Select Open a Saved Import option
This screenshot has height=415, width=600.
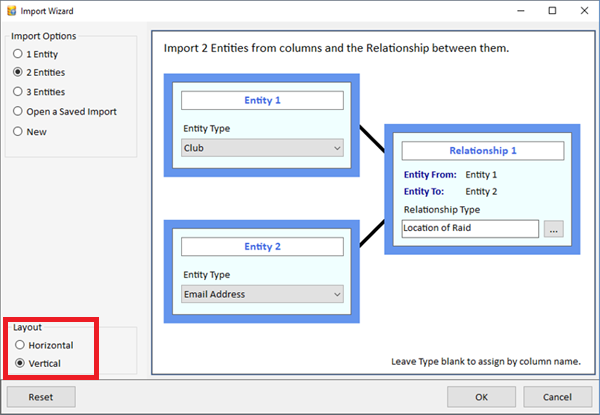tap(65, 112)
